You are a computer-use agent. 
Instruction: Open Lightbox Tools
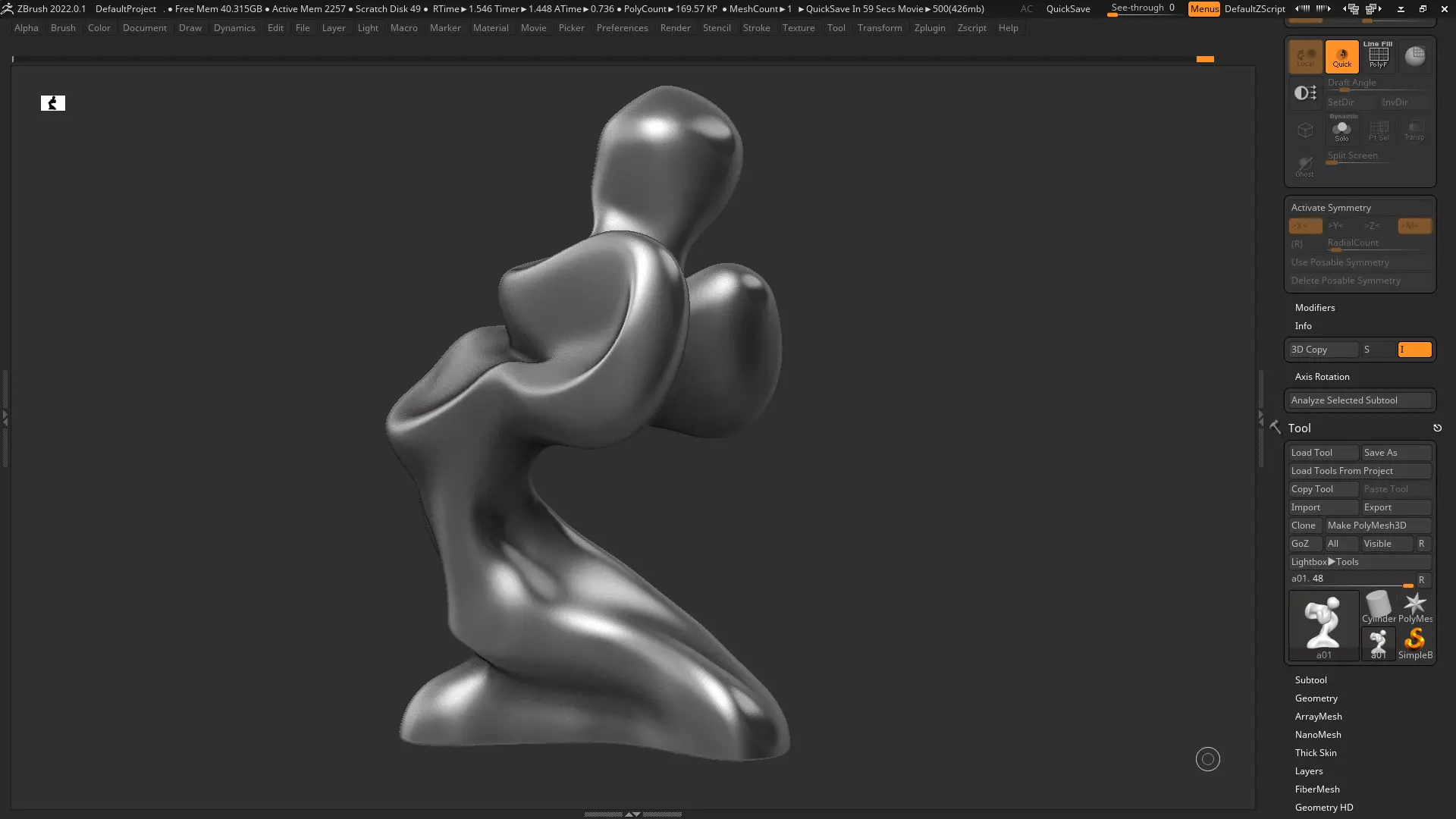(1360, 562)
